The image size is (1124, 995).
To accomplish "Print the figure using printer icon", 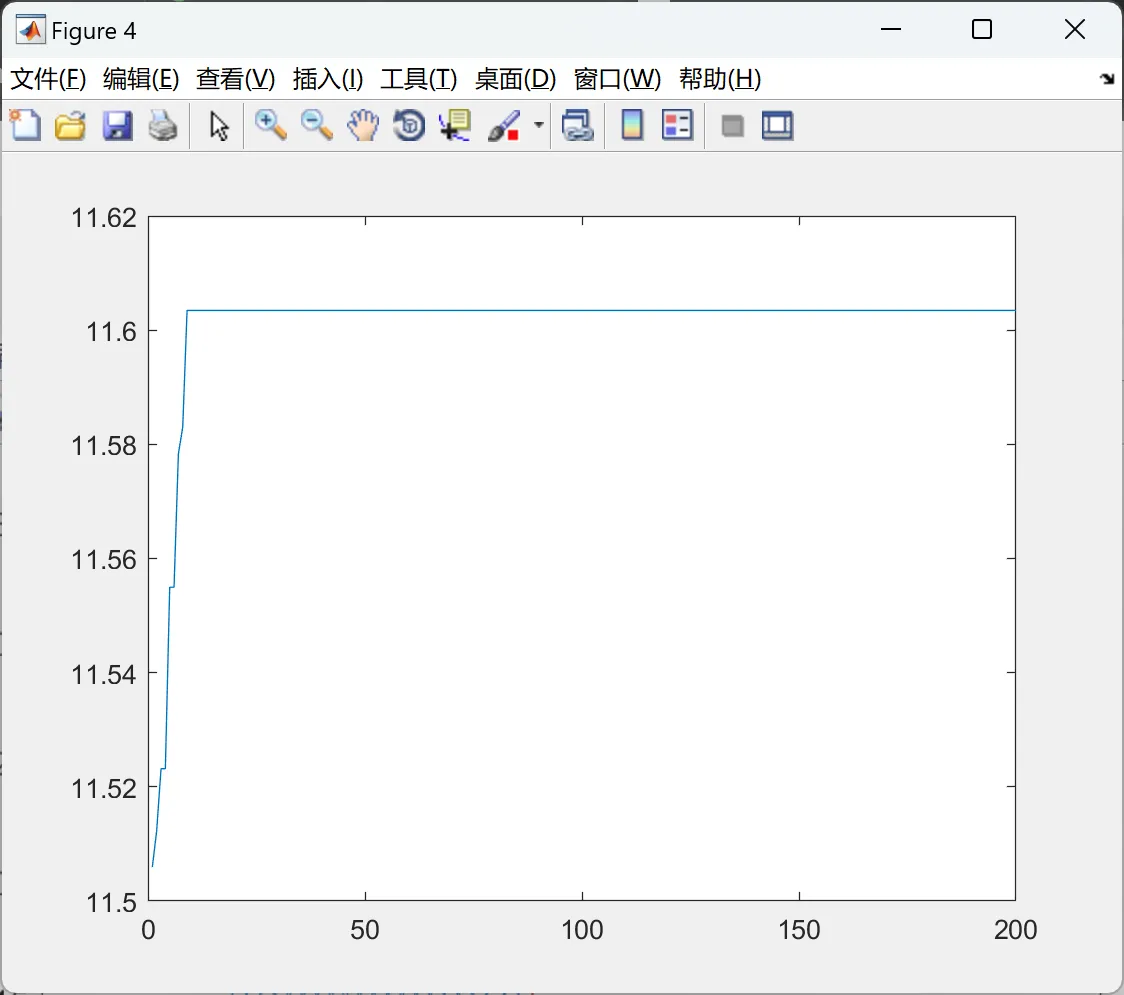I will coord(163,125).
